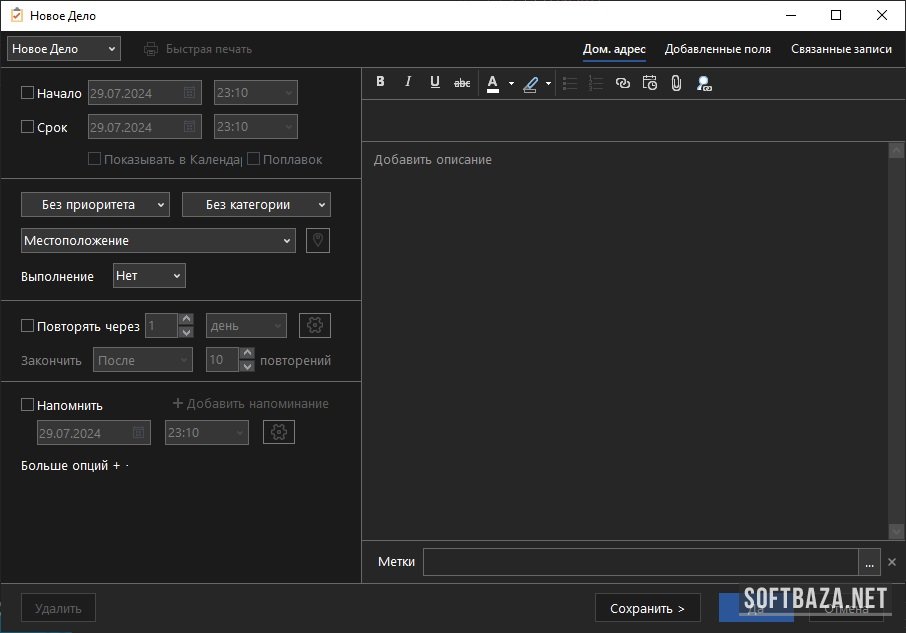This screenshot has height=633, width=906.
Task: Switch to the Добавленные поля tab
Action: point(717,49)
